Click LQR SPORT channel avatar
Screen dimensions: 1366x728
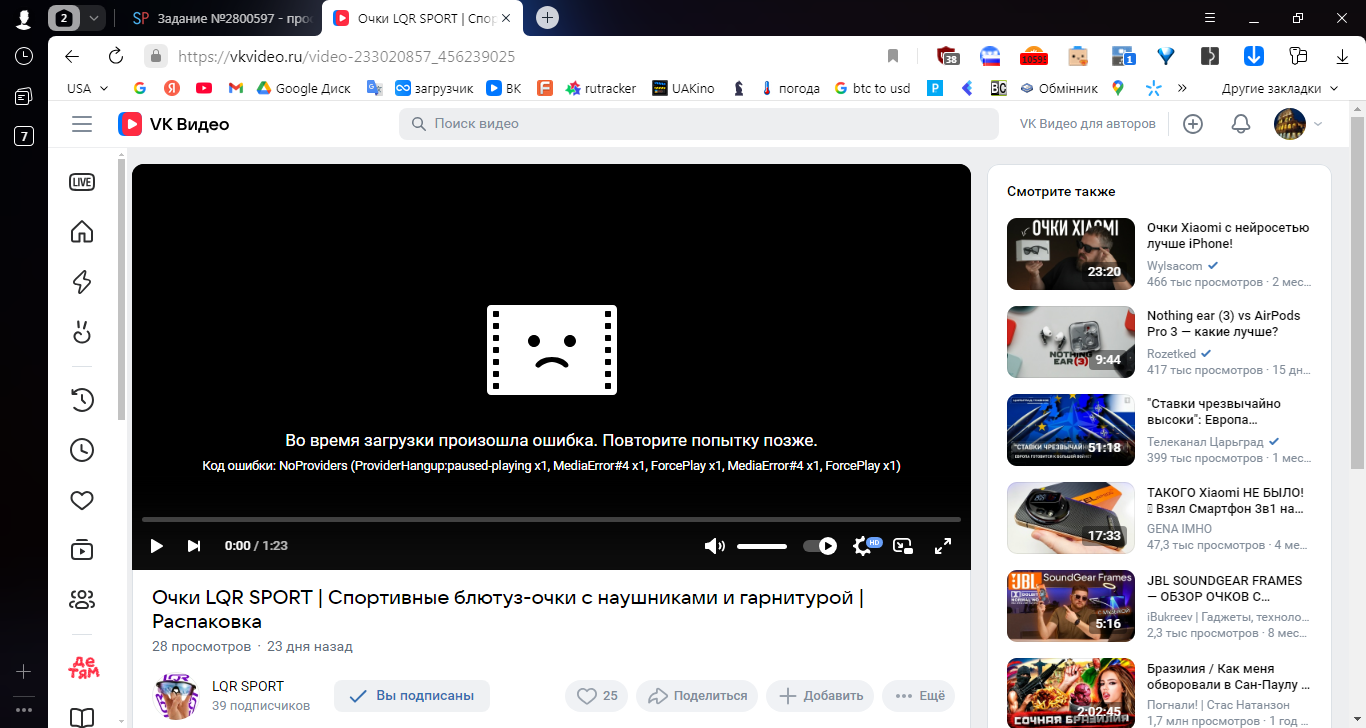click(x=176, y=696)
